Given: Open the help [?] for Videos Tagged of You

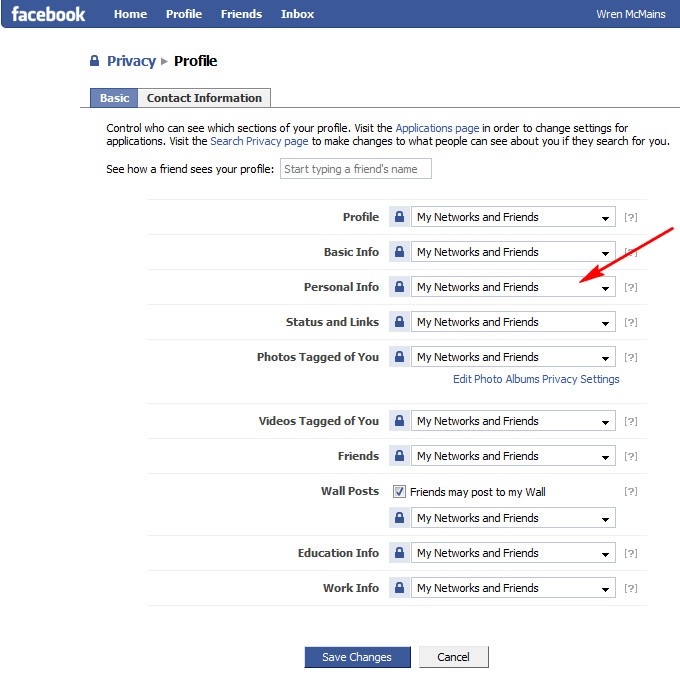Looking at the screenshot, I should tap(631, 421).
